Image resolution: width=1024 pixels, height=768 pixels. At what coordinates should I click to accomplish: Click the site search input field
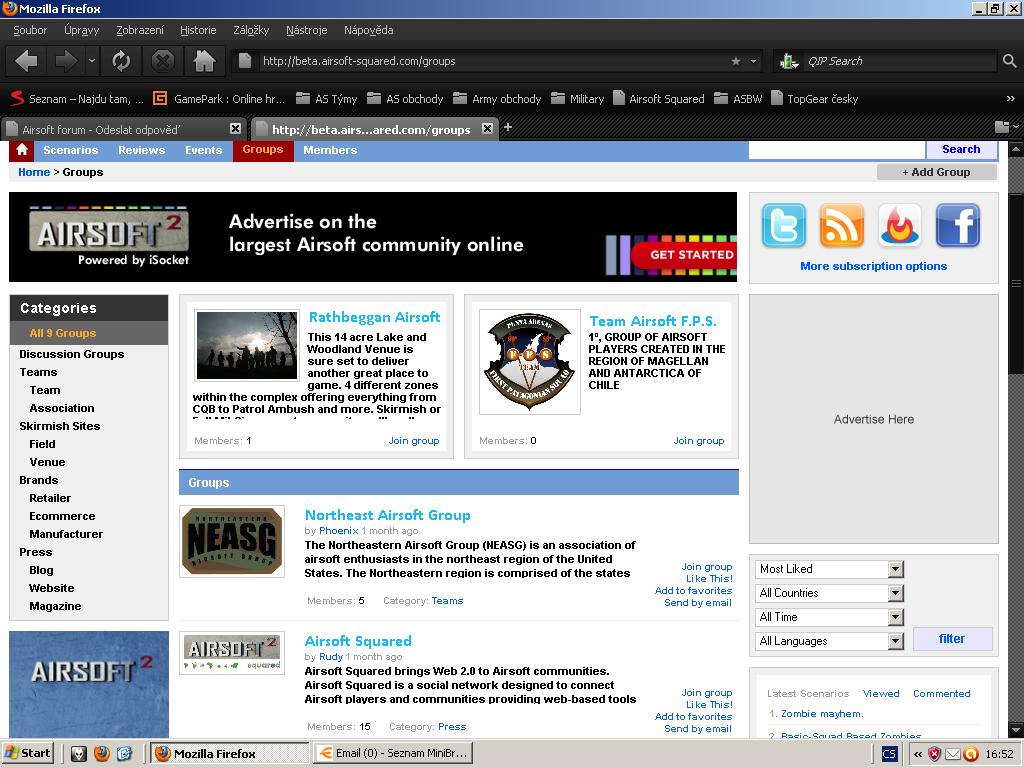pyautogui.click(x=836, y=150)
